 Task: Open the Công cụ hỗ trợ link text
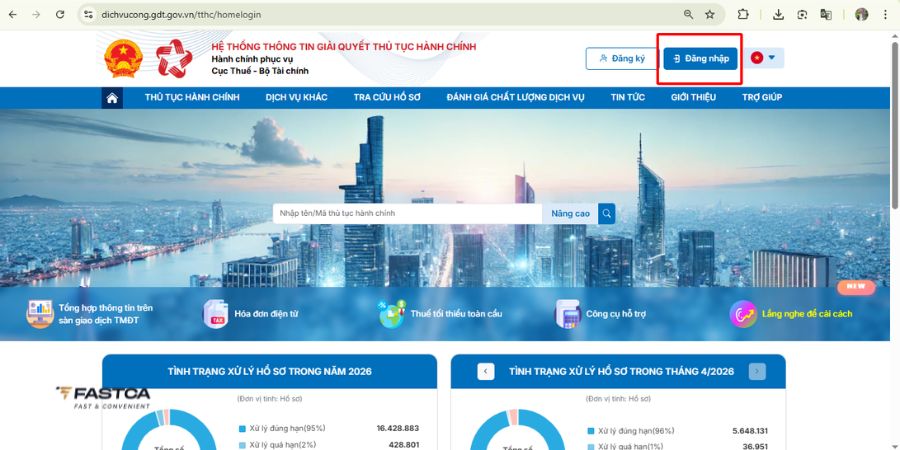tap(616, 314)
